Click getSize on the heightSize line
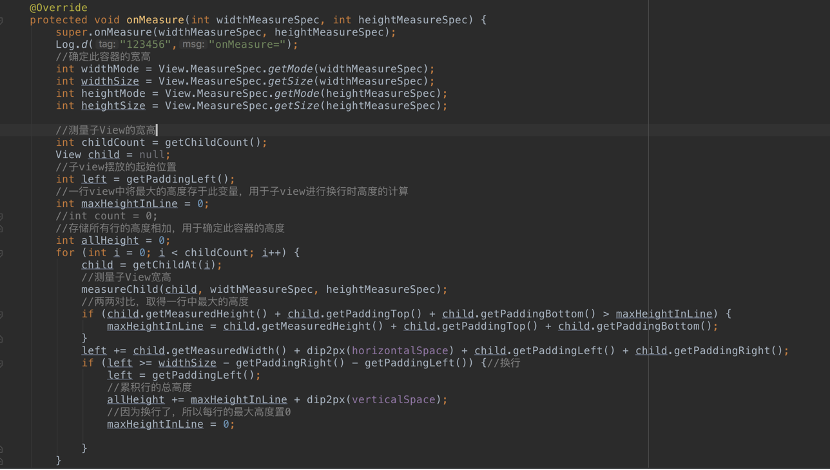The height and width of the screenshot is (470, 830). [x=297, y=105]
